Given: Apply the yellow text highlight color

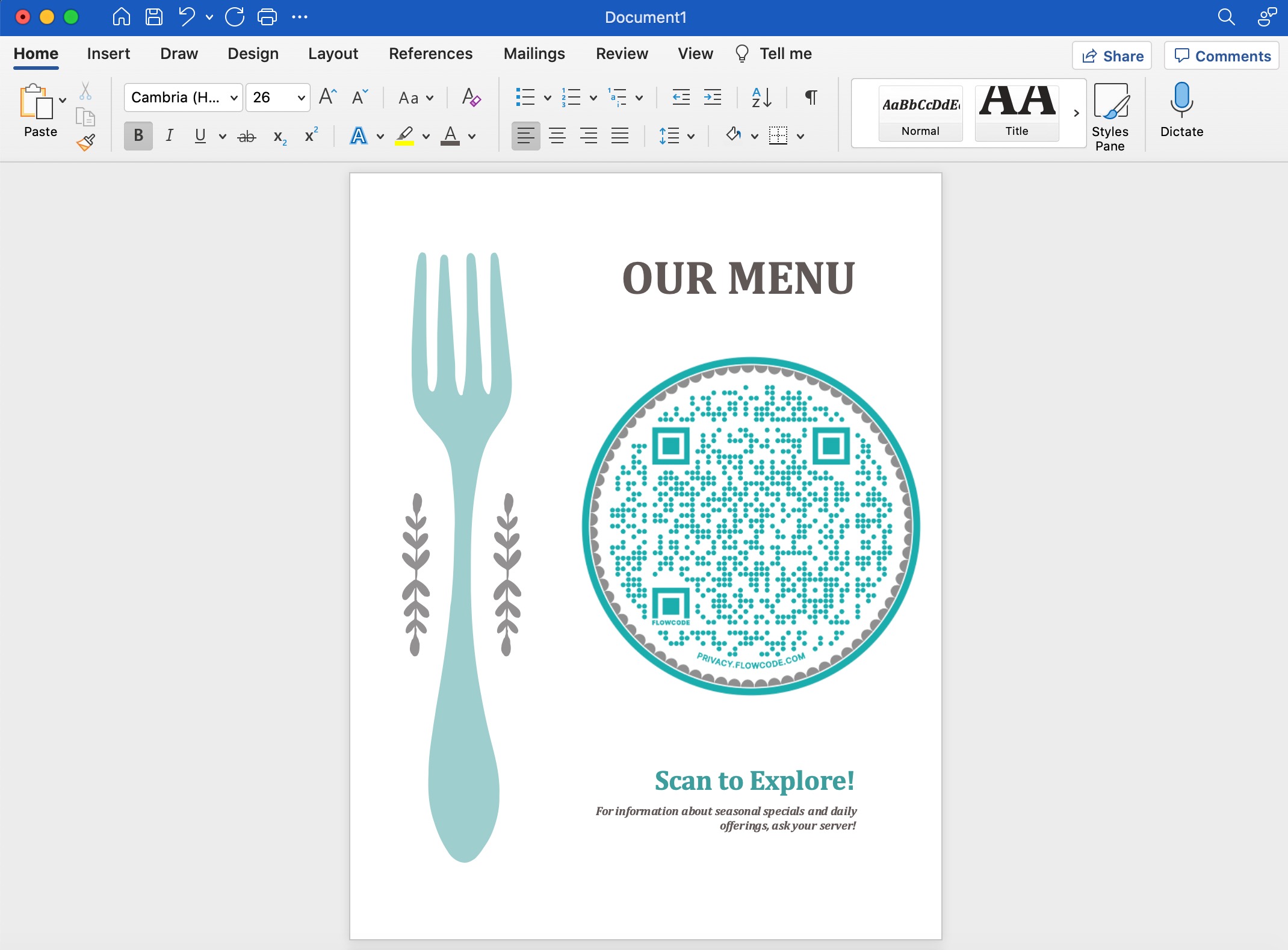Looking at the screenshot, I should 404,136.
